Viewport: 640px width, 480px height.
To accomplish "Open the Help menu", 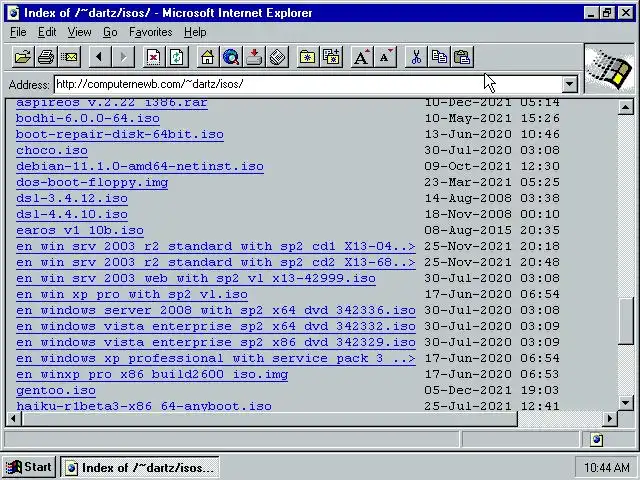I will pyautogui.click(x=195, y=32).
